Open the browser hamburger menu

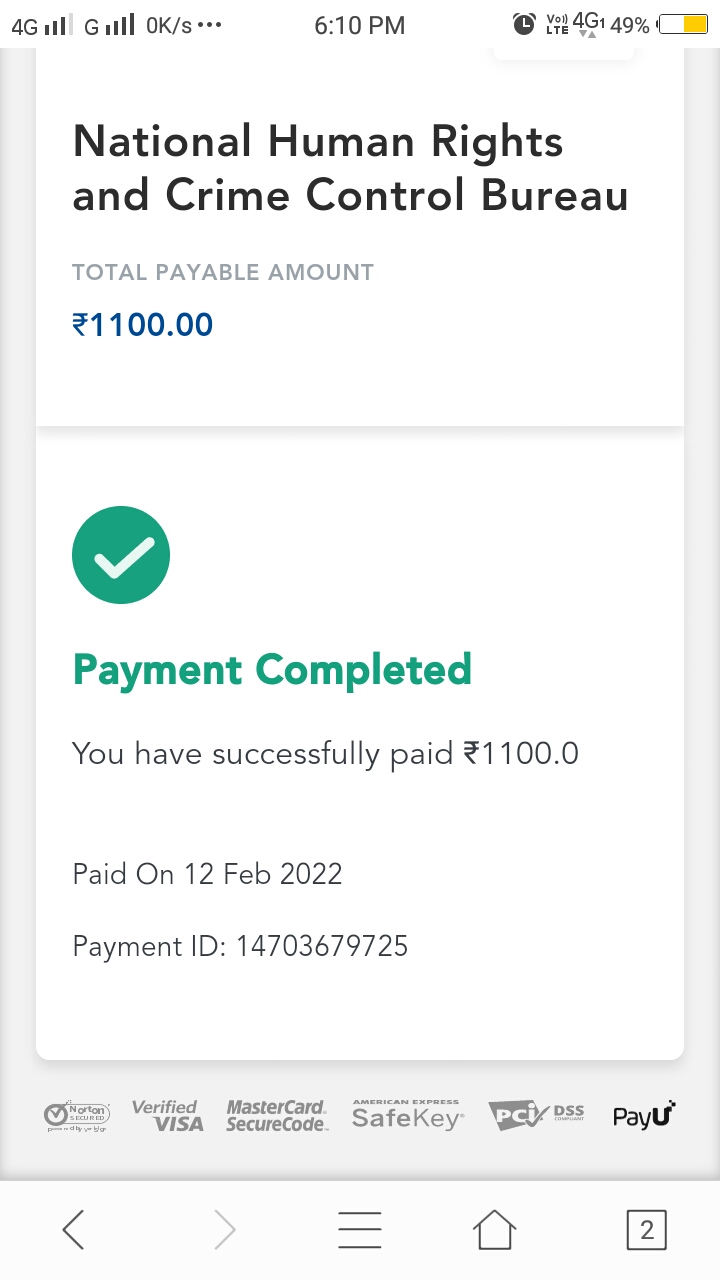pos(360,1230)
